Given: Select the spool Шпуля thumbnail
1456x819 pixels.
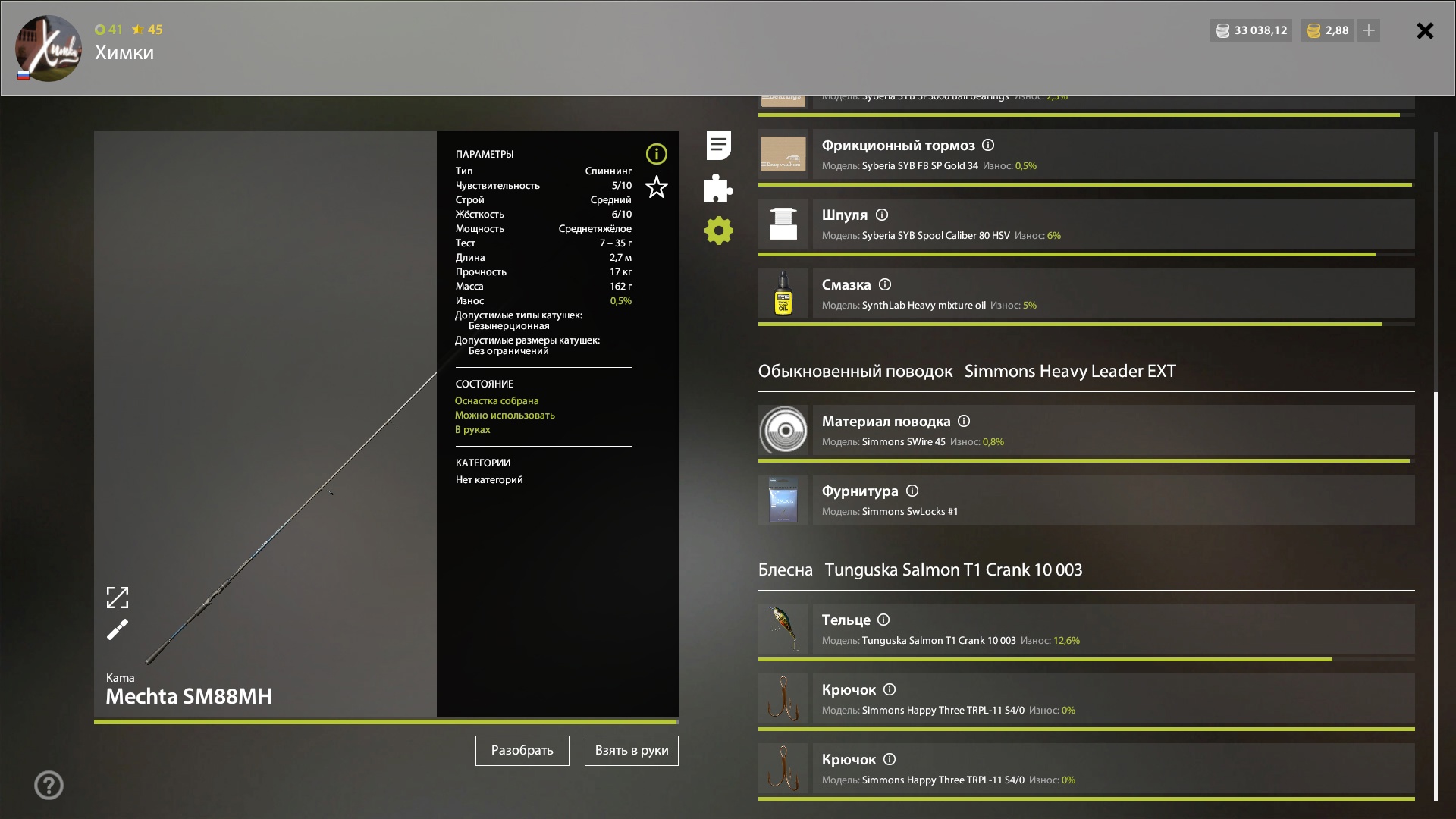Looking at the screenshot, I should pos(783,224).
